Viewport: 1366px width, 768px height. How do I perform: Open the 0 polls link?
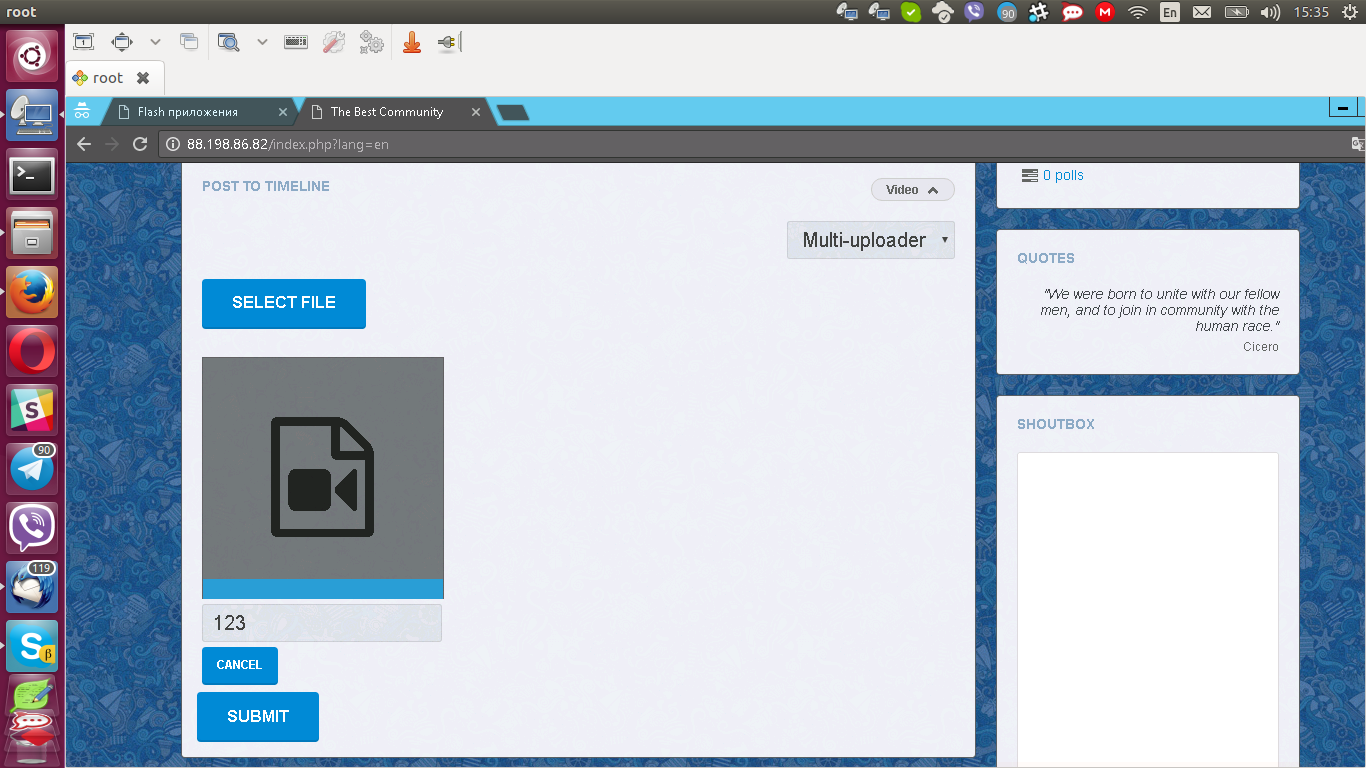click(1063, 175)
